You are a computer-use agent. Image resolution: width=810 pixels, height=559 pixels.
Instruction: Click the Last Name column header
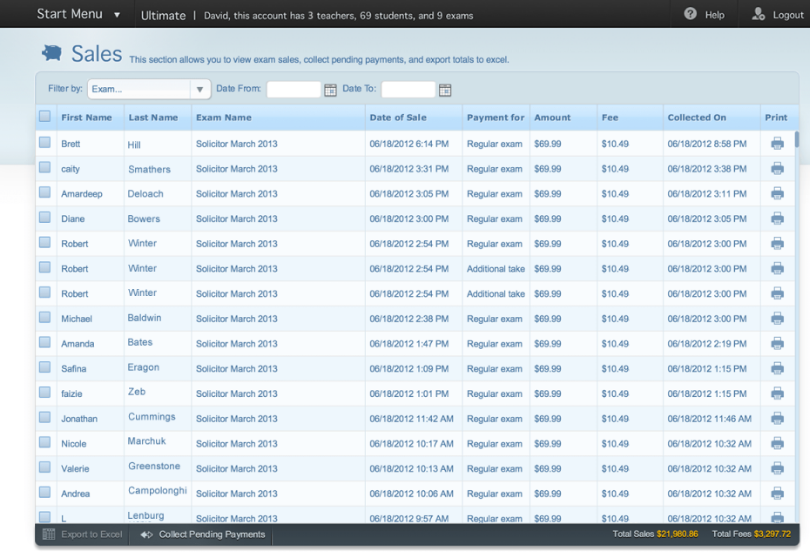(x=153, y=117)
